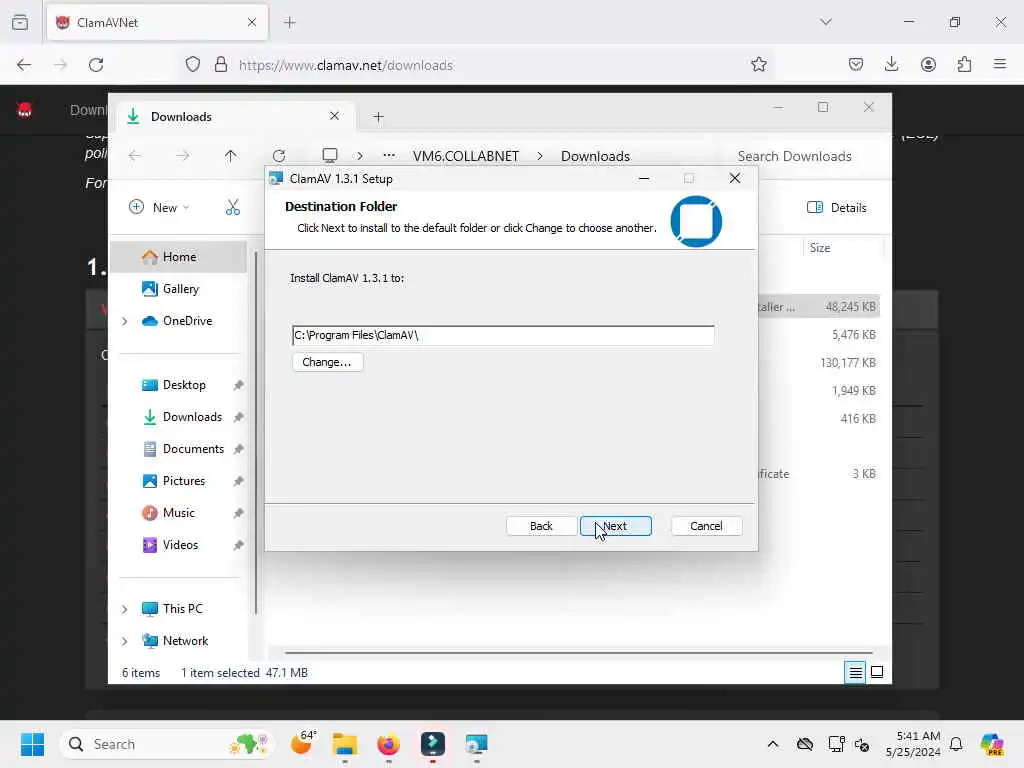
Task: Close the ClamAV Setup dialog
Action: (735, 178)
